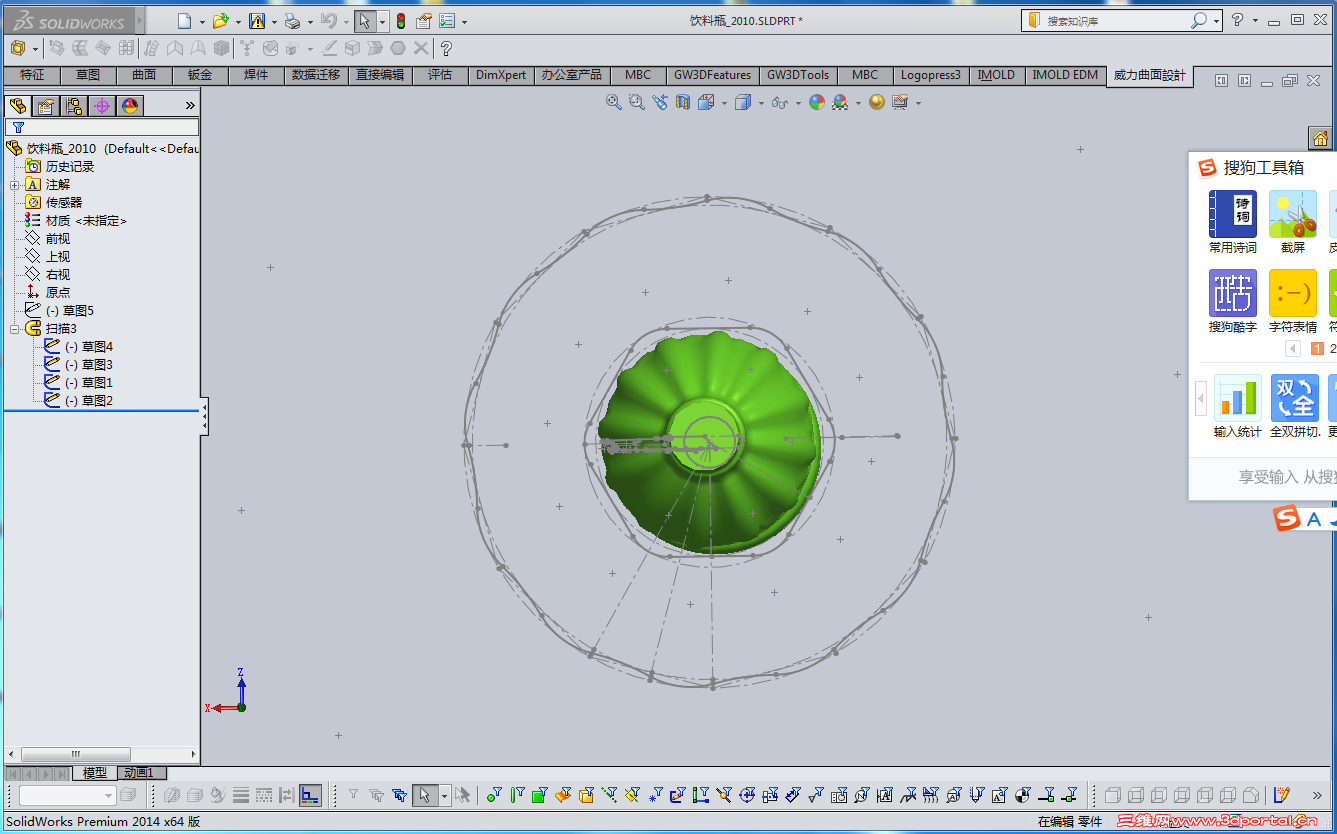The width and height of the screenshot is (1337, 834).
Task: Switch to the 曲面 tab
Action: (x=144, y=75)
